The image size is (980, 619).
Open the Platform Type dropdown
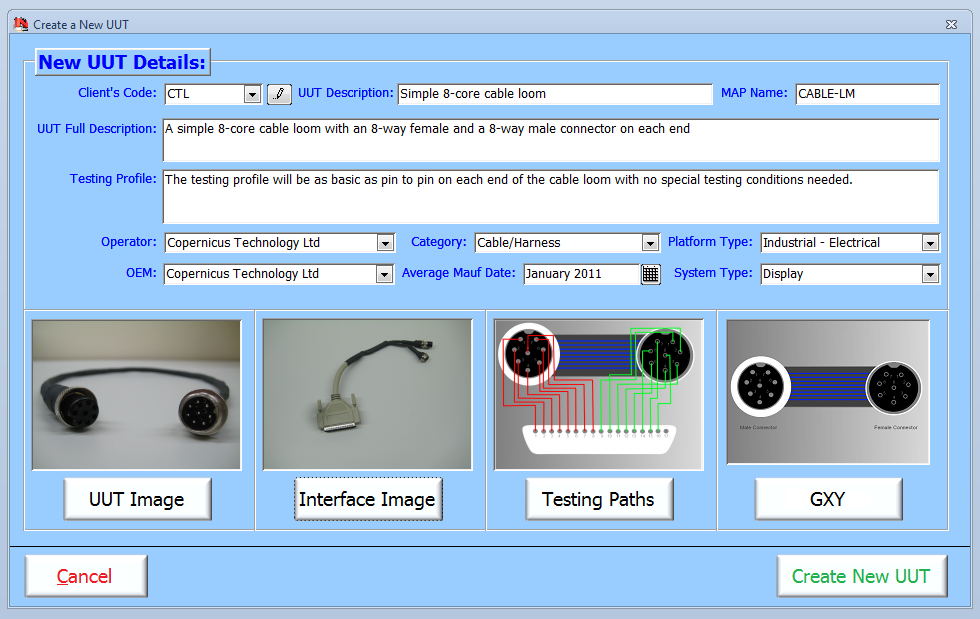[930, 243]
